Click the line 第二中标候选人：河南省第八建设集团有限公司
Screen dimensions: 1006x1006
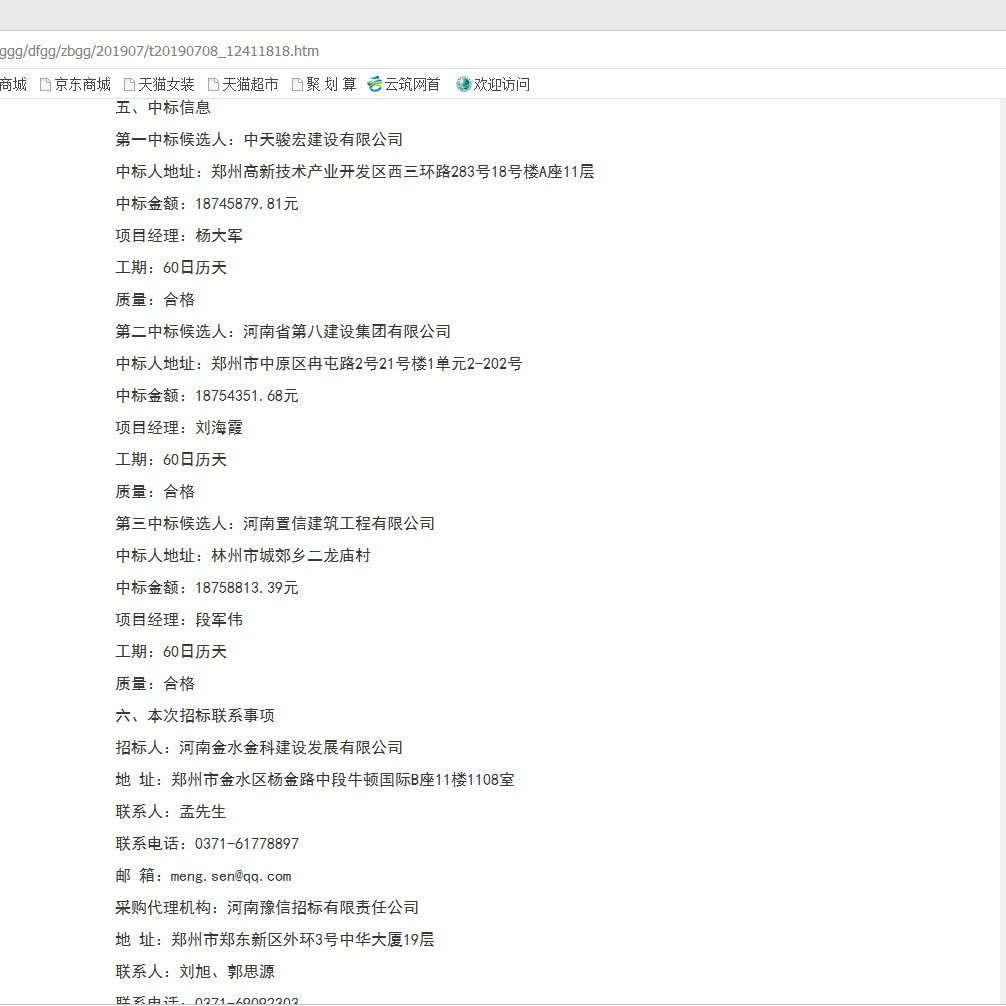[283, 331]
